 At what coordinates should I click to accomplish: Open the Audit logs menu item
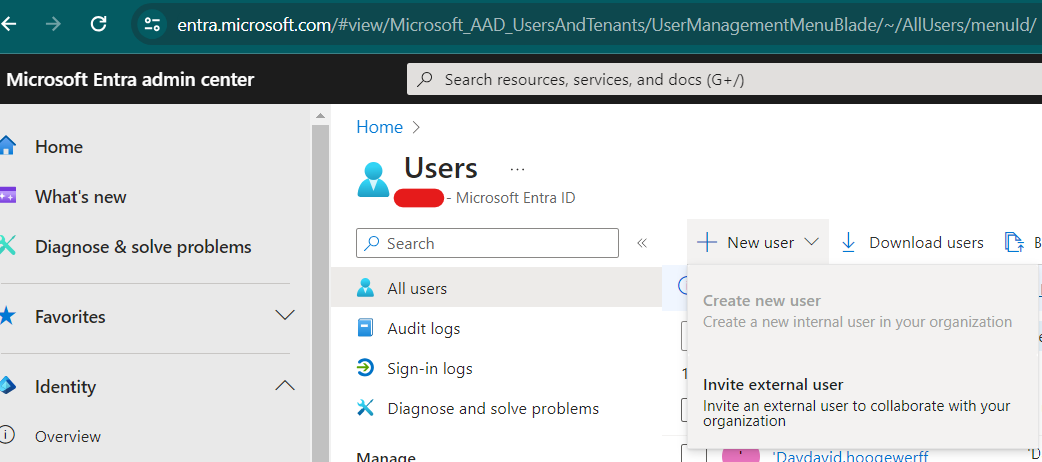click(x=423, y=328)
